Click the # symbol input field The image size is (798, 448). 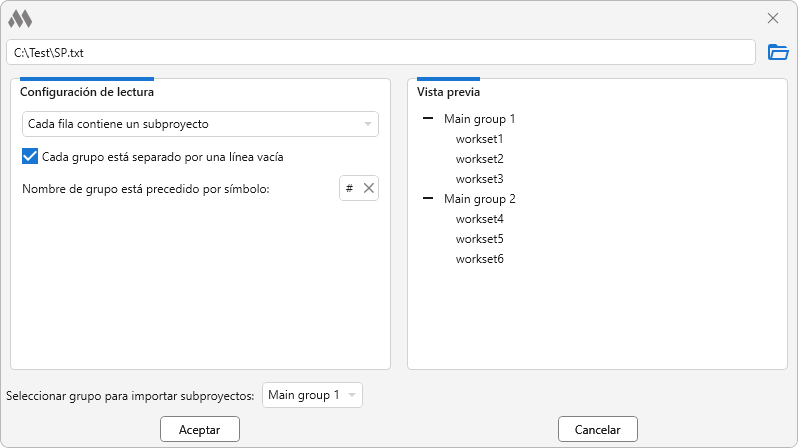tap(350, 188)
